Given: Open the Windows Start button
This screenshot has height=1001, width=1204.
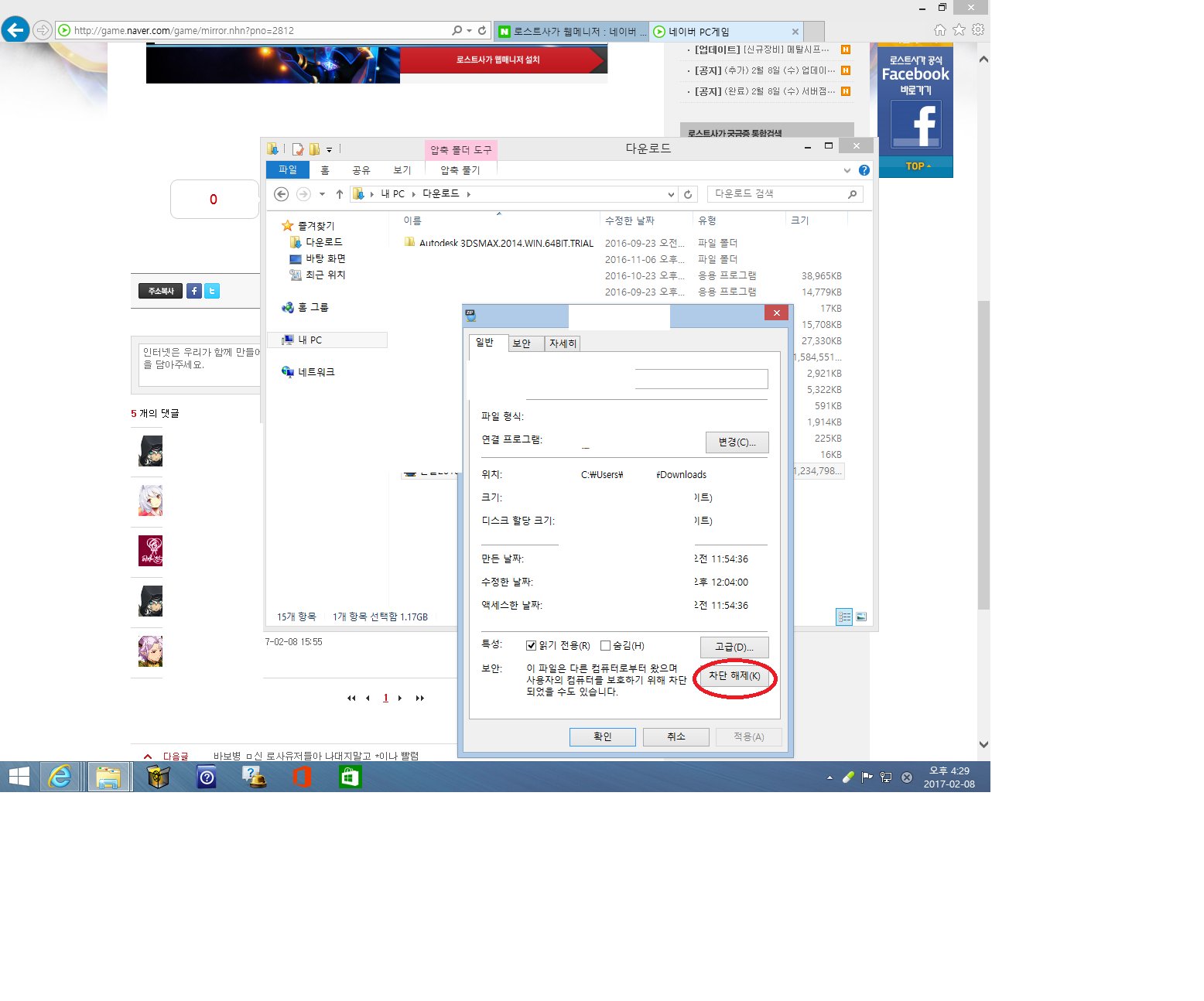Looking at the screenshot, I should 19,777.
